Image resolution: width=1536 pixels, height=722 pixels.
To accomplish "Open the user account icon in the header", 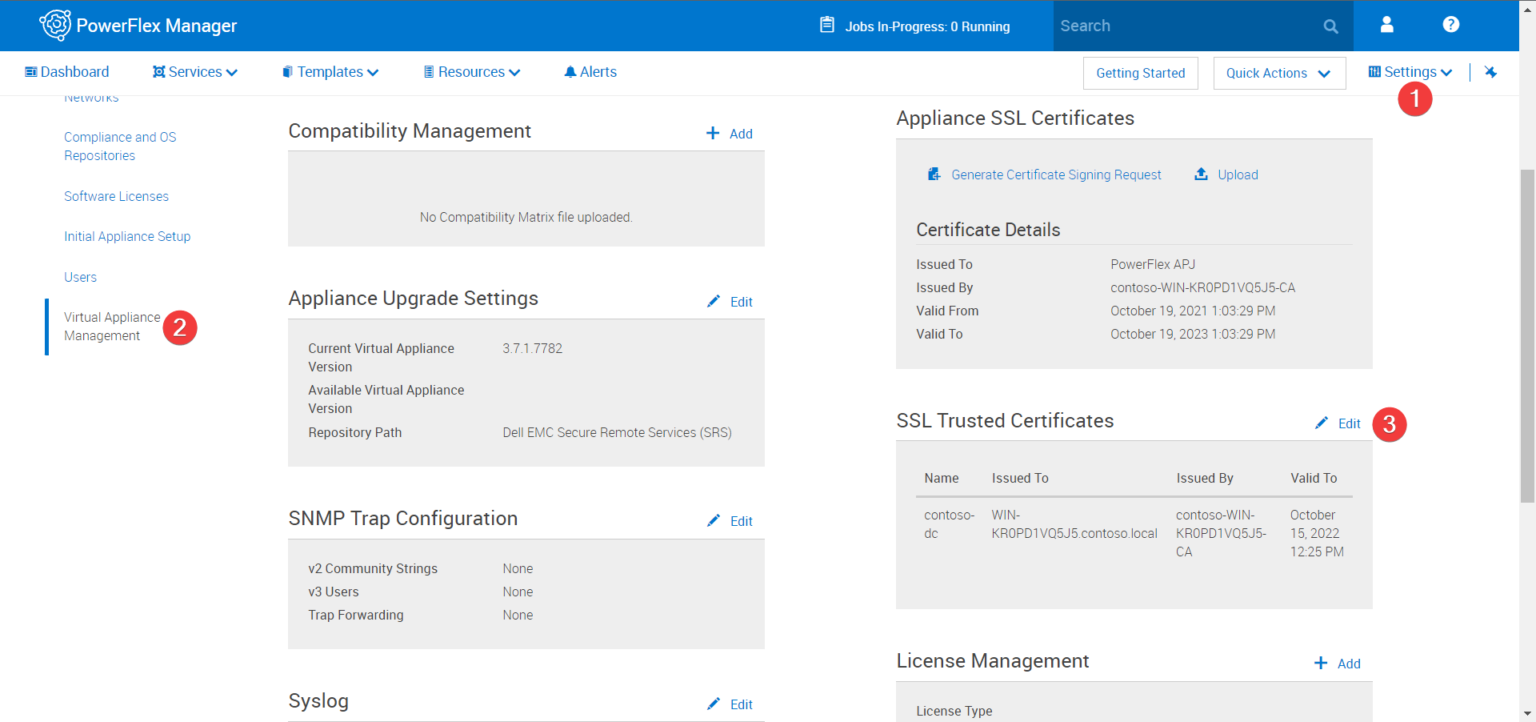I will [x=1386, y=26].
